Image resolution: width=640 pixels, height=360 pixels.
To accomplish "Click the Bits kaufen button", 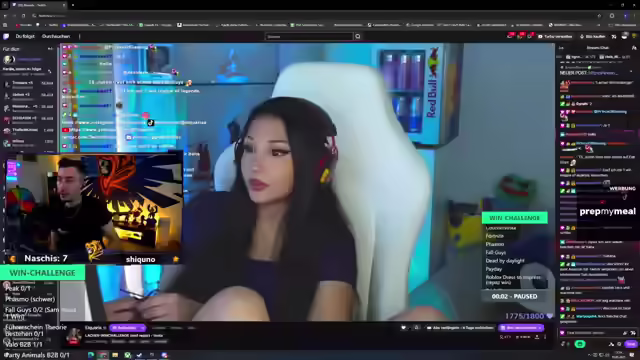I will point(593,36).
